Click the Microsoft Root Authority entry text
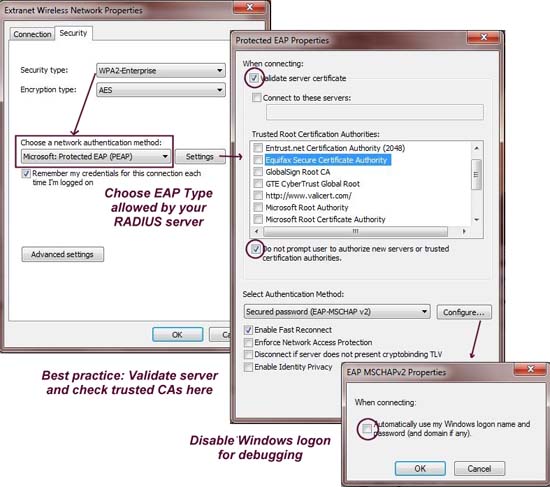This screenshot has height=487, width=550. coord(307,208)
